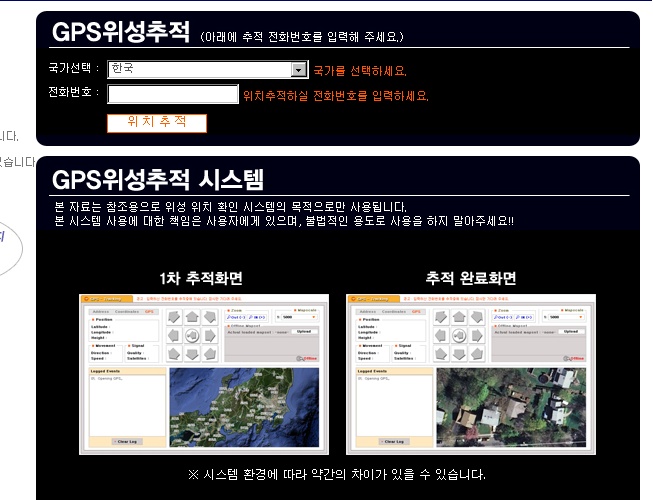This screenshot has height=500, width=653.
Task: Click right arrow in the 추적 완료화면 preview
Action: coord(477,336)
